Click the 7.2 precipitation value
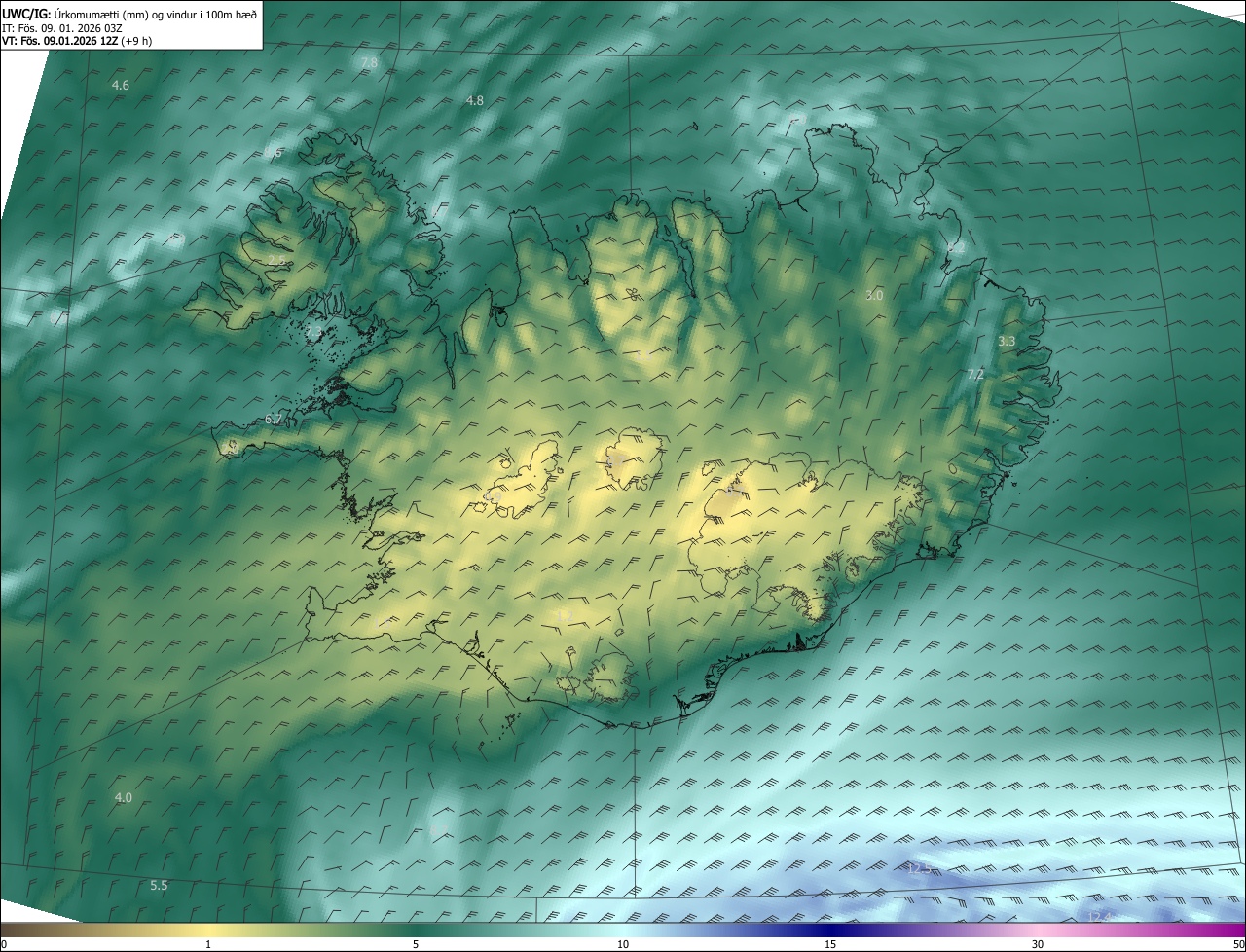Viewport: 1246px width, 952px height. pyautogui.click(x=975, y=374)
